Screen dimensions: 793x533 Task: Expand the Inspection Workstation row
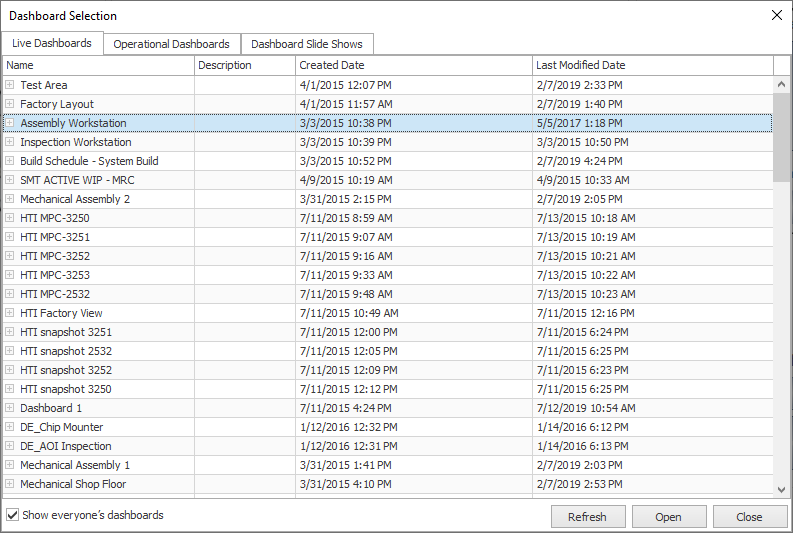coord(10,142)
